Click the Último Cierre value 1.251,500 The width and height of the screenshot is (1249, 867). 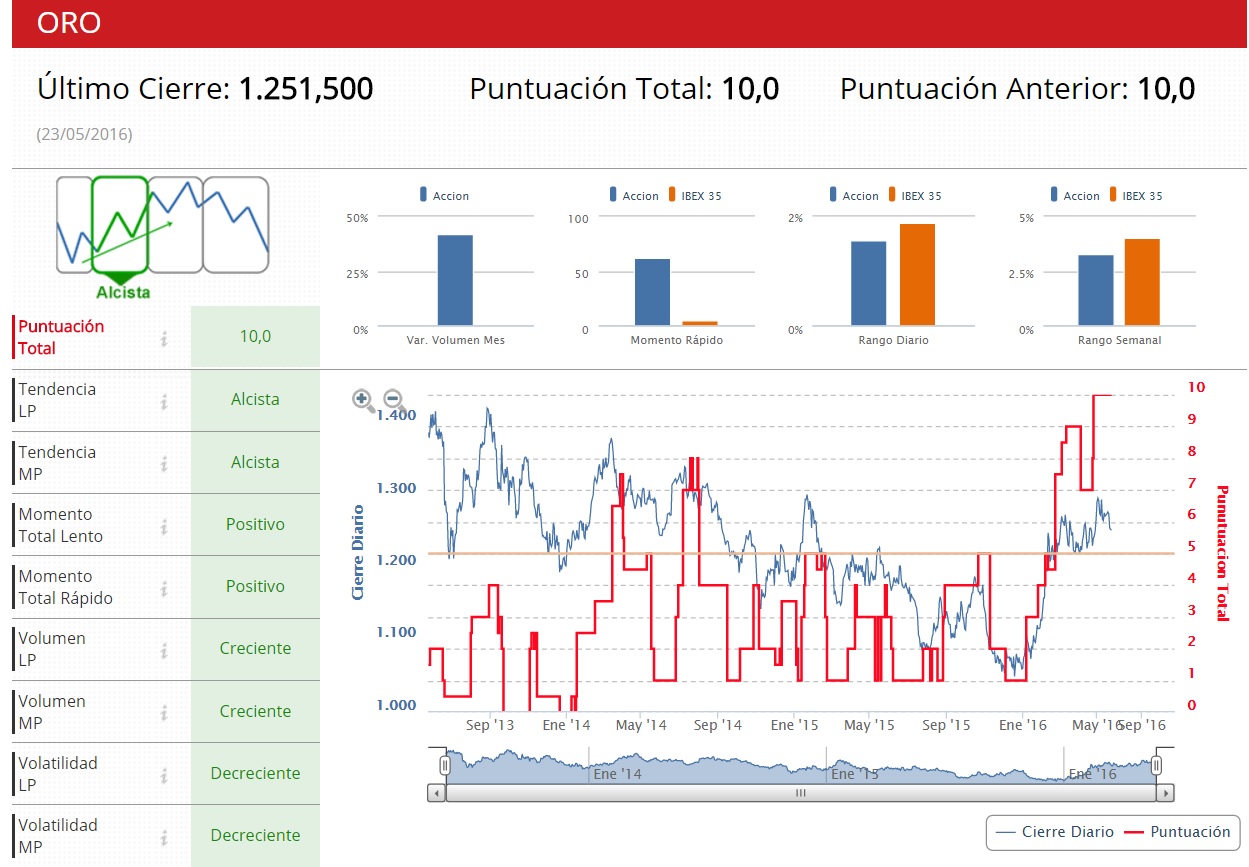point(306,89)
